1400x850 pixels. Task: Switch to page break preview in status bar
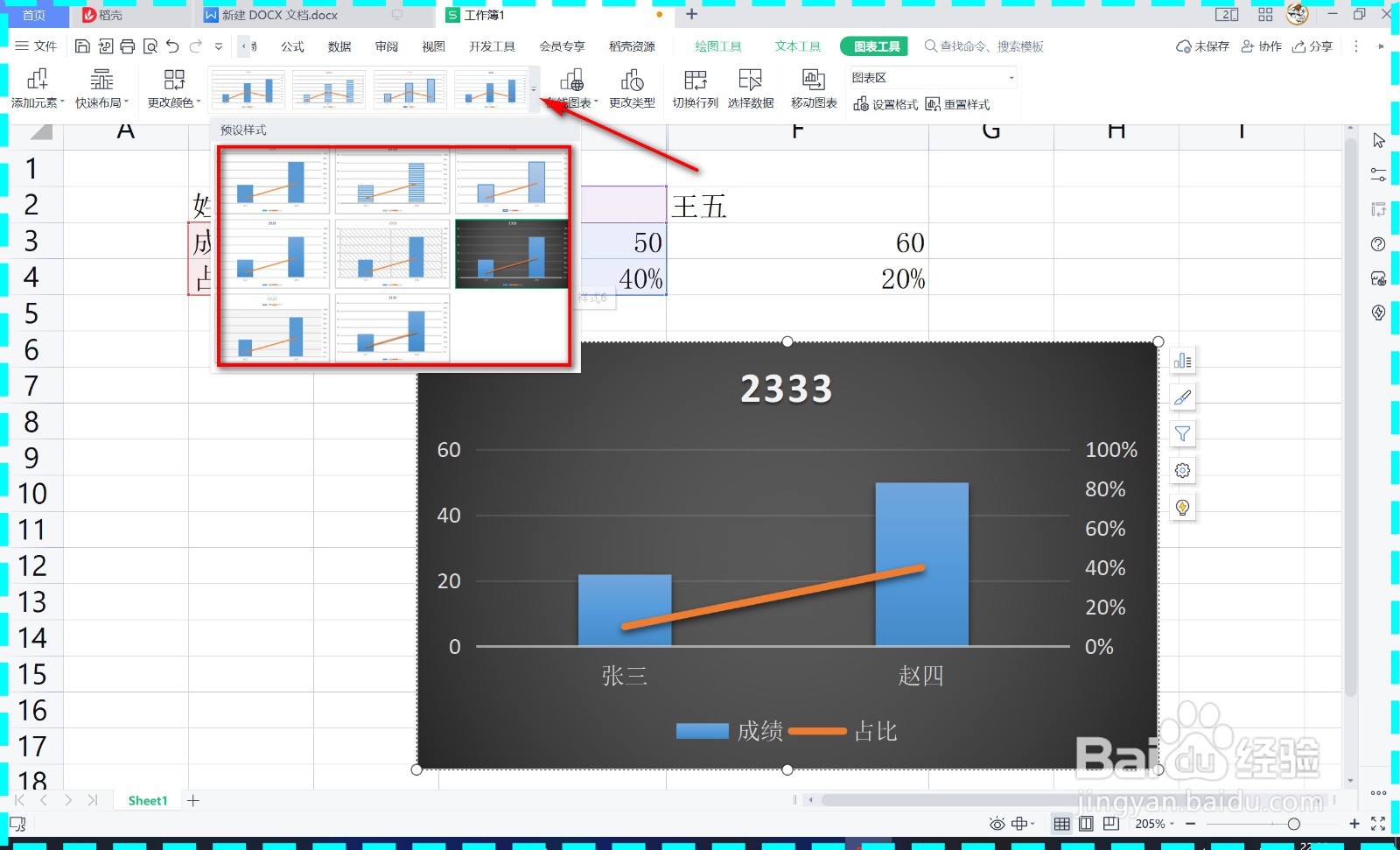pos(1111,824)
